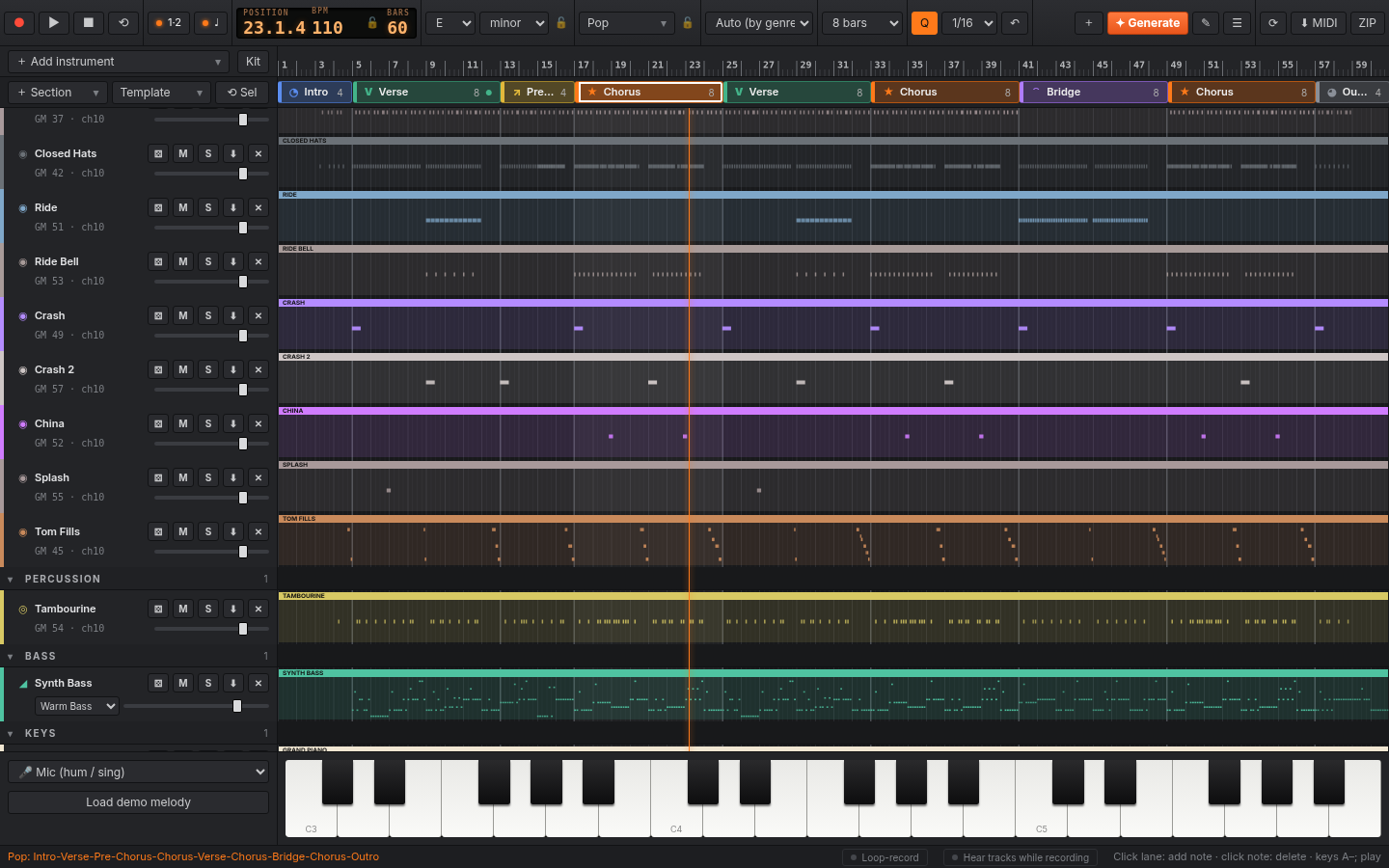The height and width of the screenshot is (868, 1389).
Task: Toggle the loop playback button
Action: (x=123, y=22)
